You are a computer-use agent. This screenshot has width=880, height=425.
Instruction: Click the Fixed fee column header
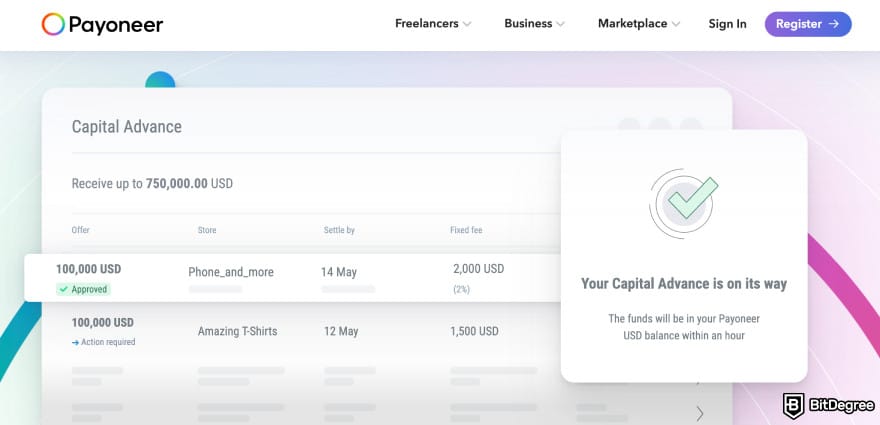click(466, 230)
